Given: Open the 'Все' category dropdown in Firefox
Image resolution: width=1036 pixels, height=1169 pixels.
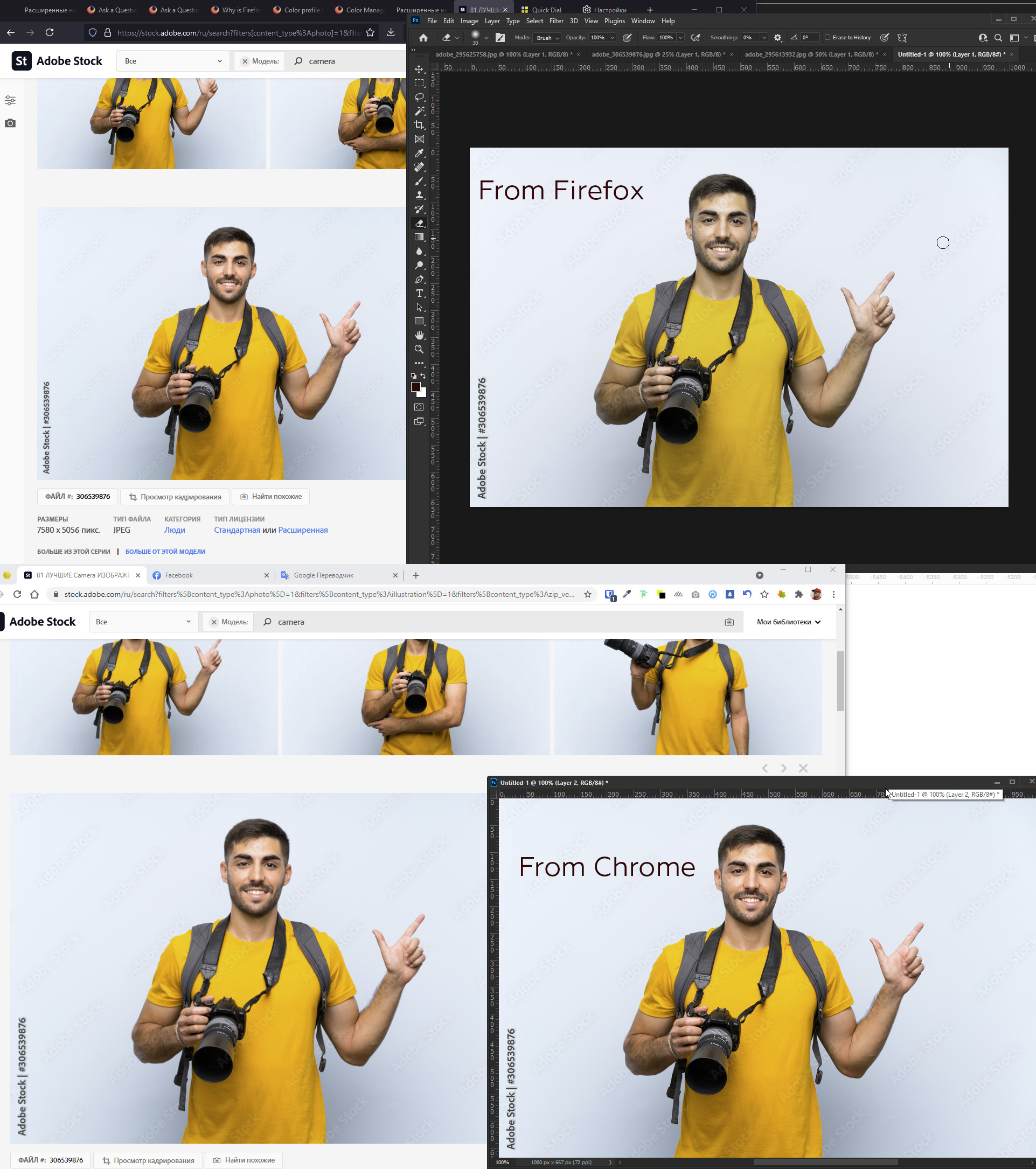Looking at the screenshot, I should tap(173, 61).
